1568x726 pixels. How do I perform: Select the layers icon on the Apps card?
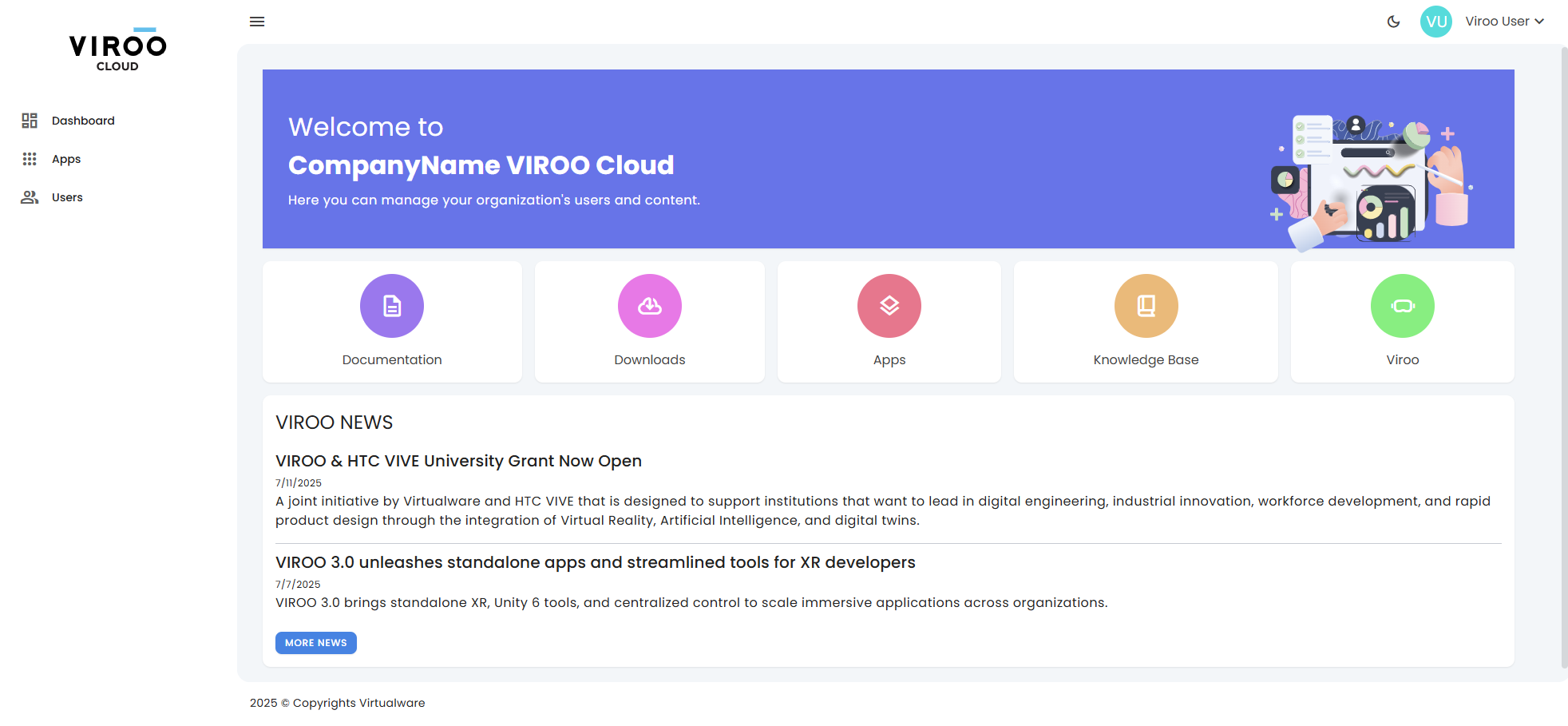(x=889, y=305)
